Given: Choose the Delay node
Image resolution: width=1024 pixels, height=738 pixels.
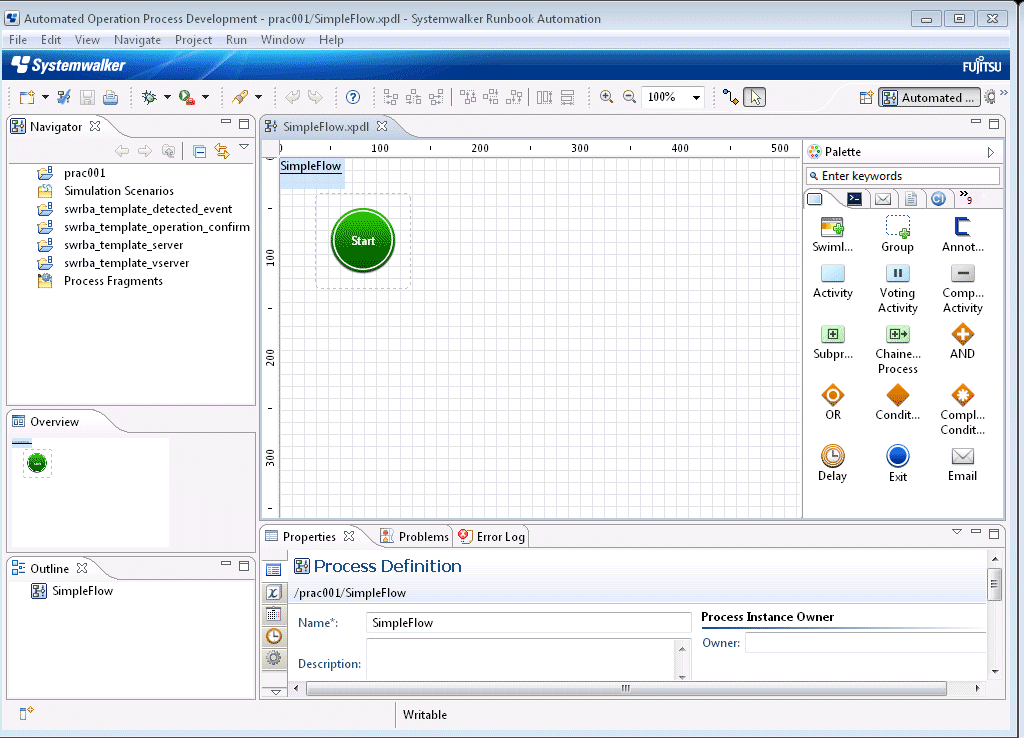Looking at the screenshot, I should [x=833, y=463].
